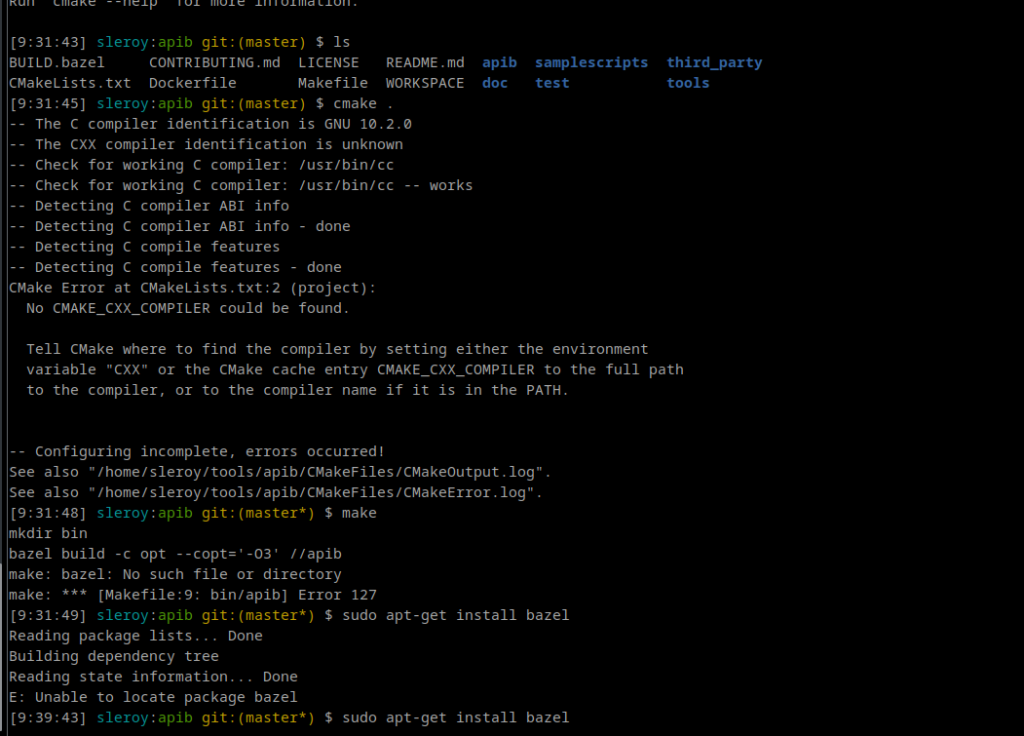Viewport: 1024px width, 736px height.
Task: Open the CMakeError.log file path
Action: point(315,492)
